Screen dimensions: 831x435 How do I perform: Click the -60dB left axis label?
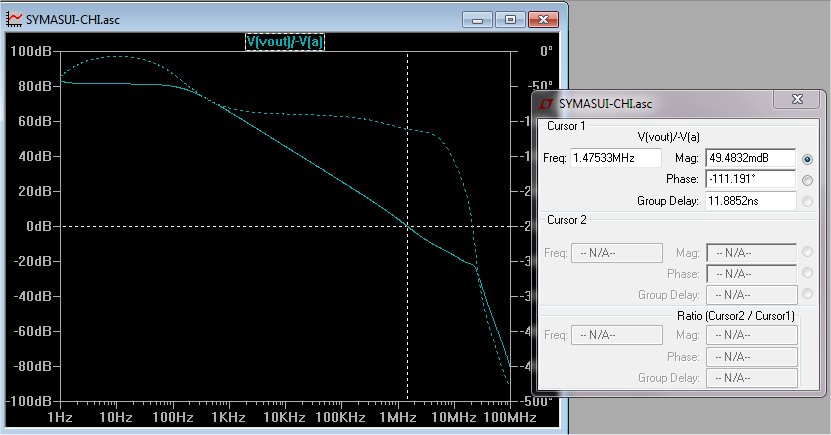pos(33,331)
